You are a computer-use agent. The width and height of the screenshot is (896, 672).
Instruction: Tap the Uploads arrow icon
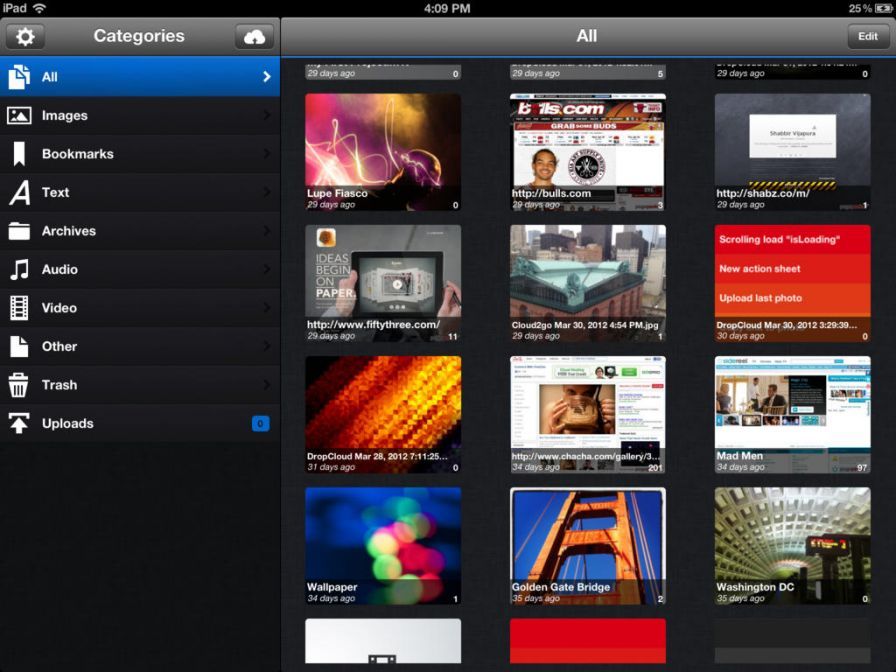[x=18, y=423]
